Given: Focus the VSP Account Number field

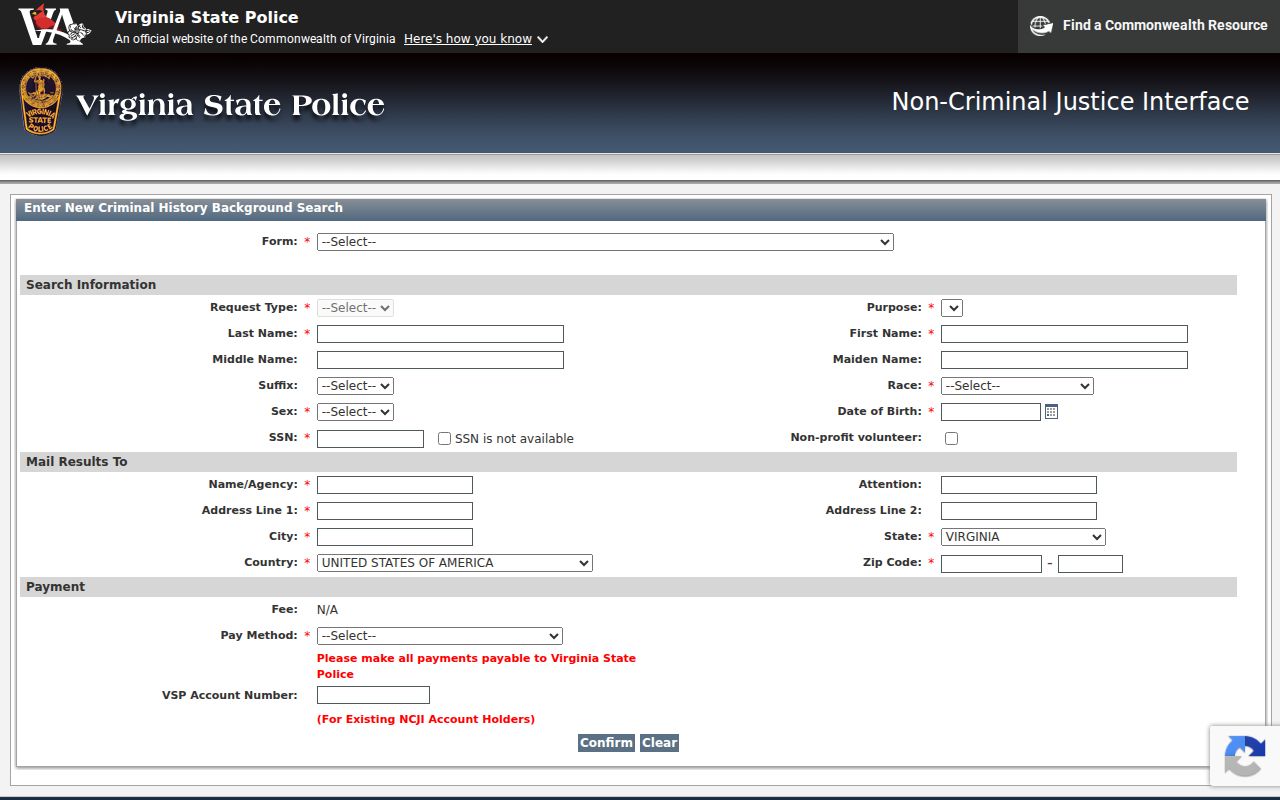Looking at the screenshot, I should 373,695.
